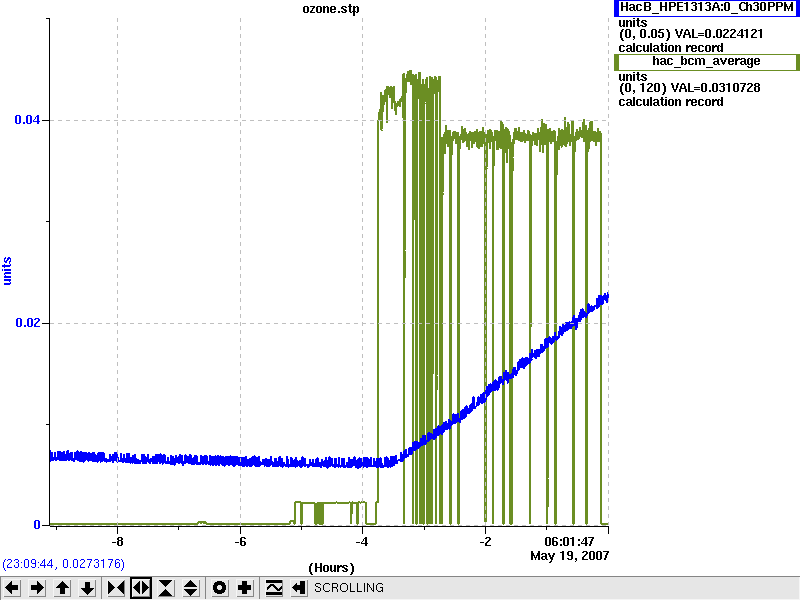
Task: Select the hac_bcm_average curve legend
Action: [x=707, y=62]
